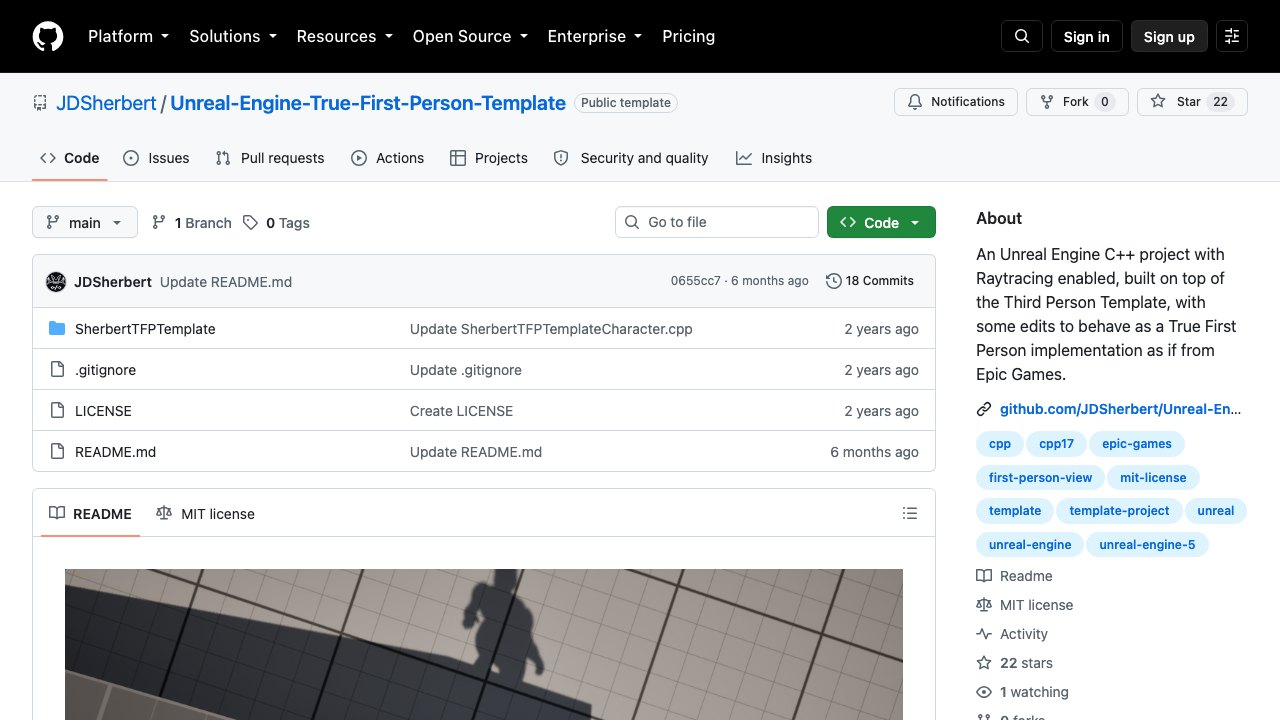The width and height of the screenshot is (1280, 720).
Task: Open the green Code dropdown button
Action: coord(881,222)
